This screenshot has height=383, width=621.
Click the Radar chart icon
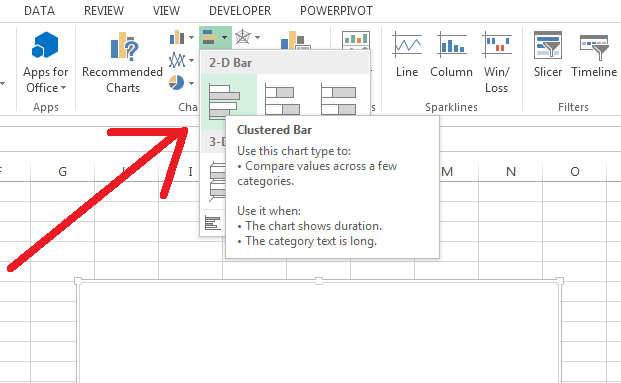pos(242,37)
